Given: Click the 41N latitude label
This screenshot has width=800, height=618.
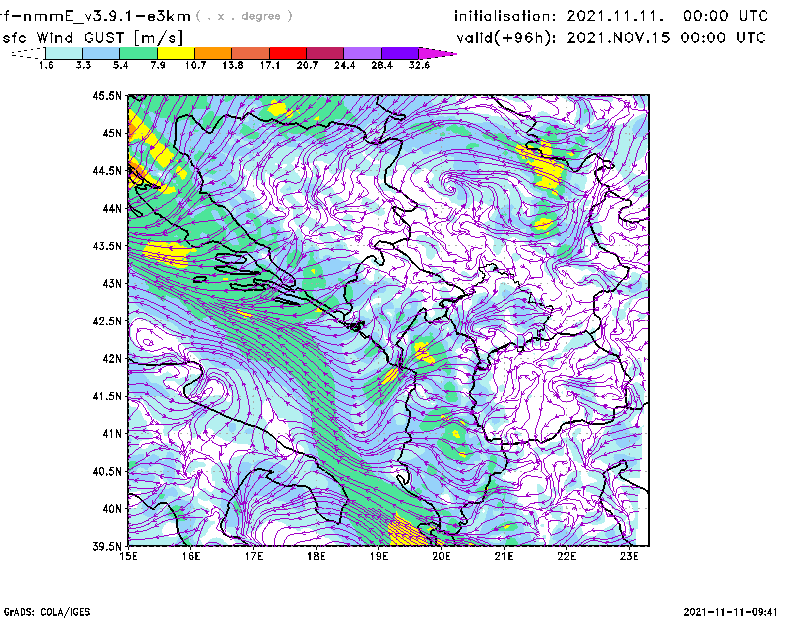Looking at the screenshot, I should click(x=112, y=434).
